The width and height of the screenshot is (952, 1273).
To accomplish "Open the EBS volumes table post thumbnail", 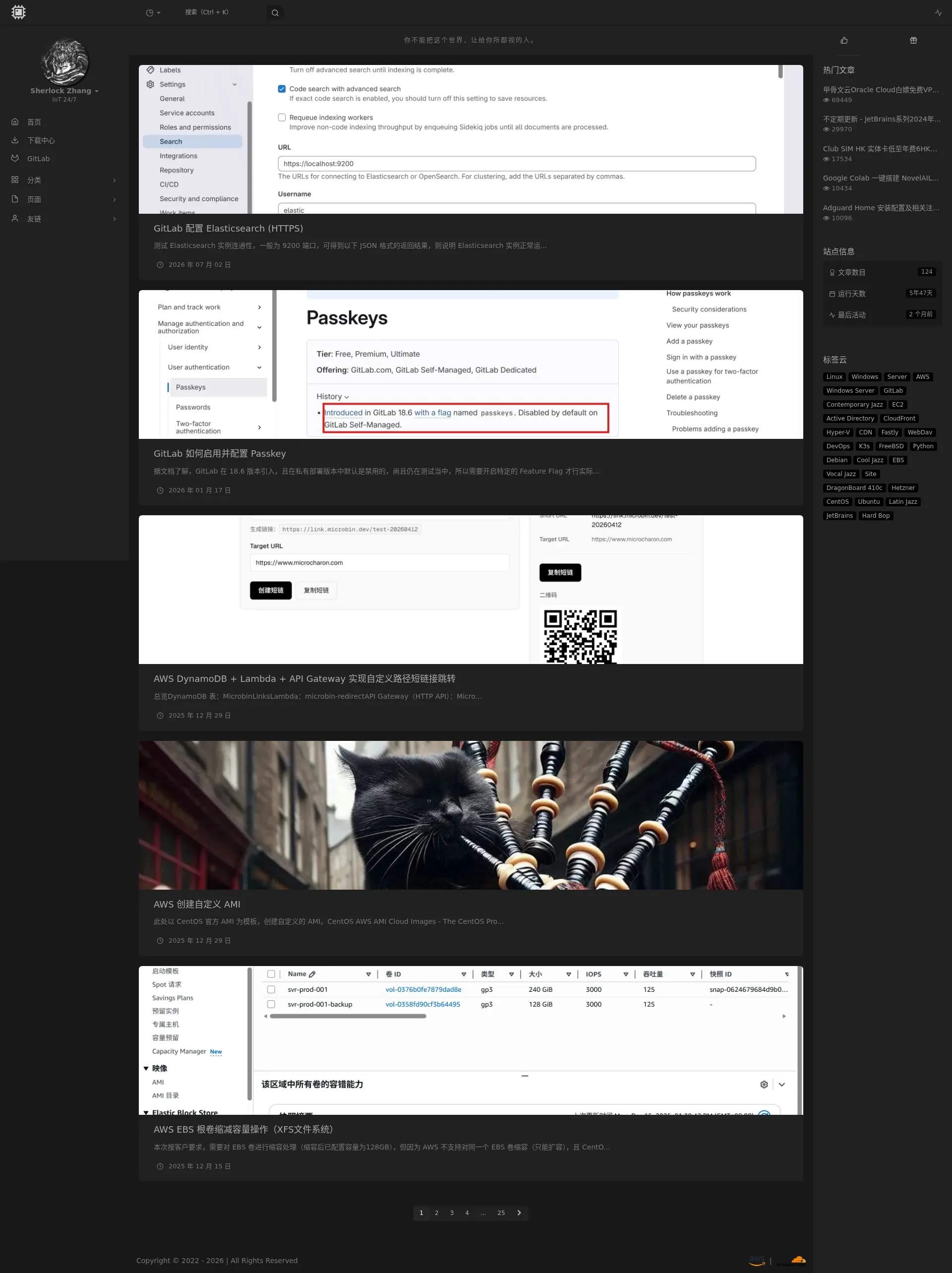I will 471,1040.
